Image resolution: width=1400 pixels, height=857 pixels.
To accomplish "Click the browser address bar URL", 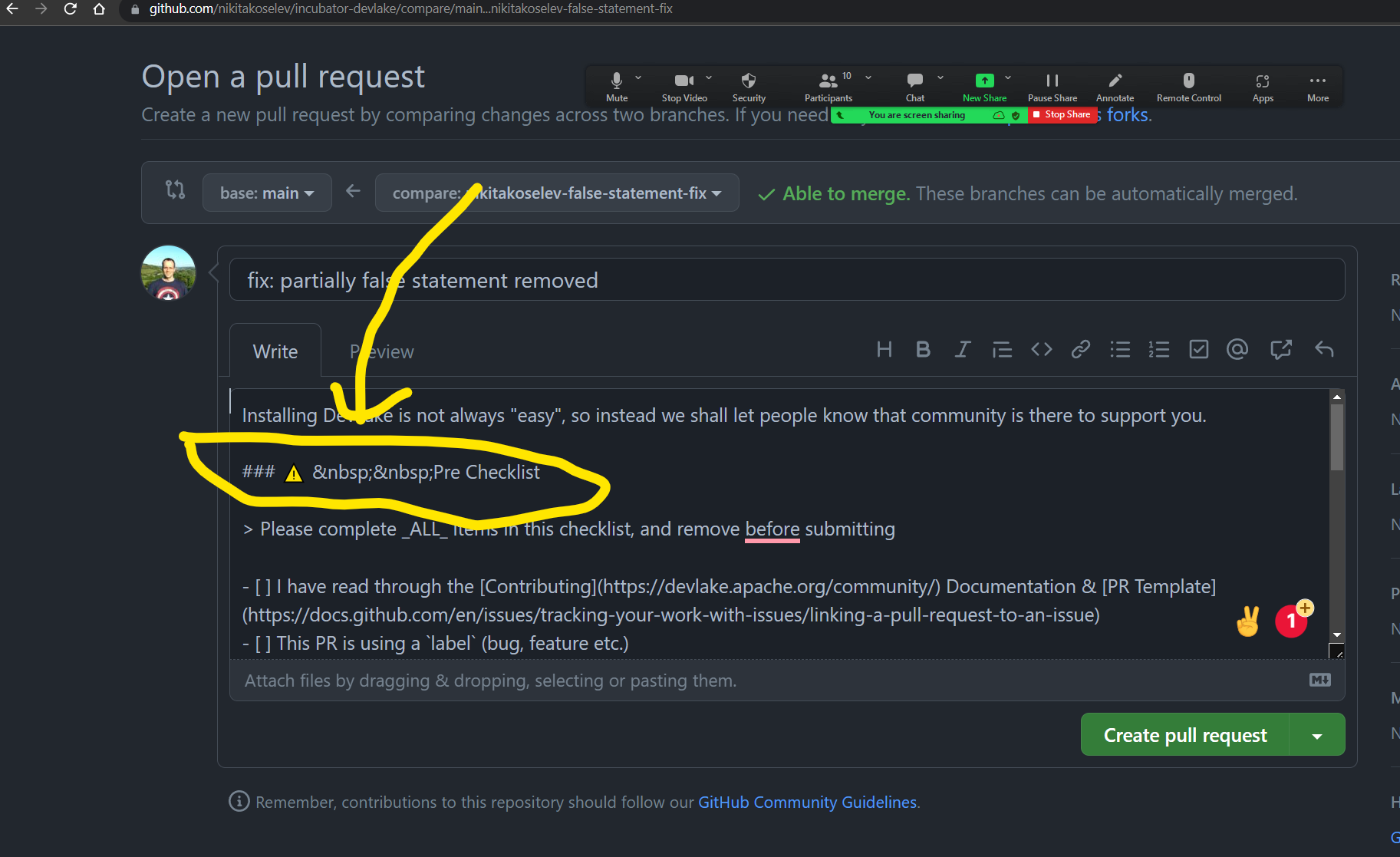I will (x=410, y=9).
